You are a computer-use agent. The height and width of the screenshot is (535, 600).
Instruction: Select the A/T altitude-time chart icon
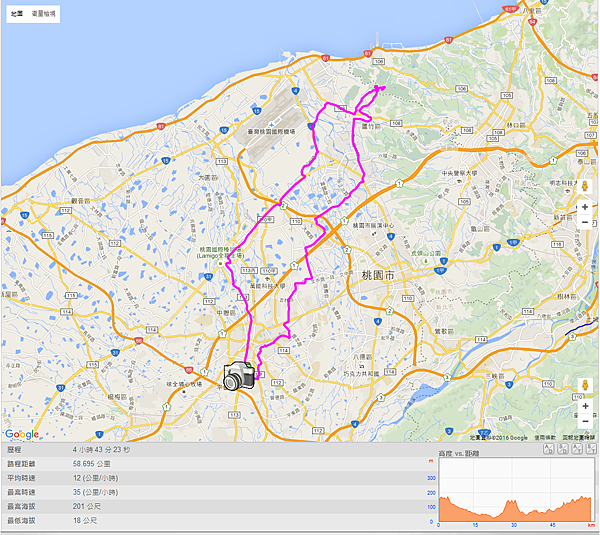click(x=577, y=449)
